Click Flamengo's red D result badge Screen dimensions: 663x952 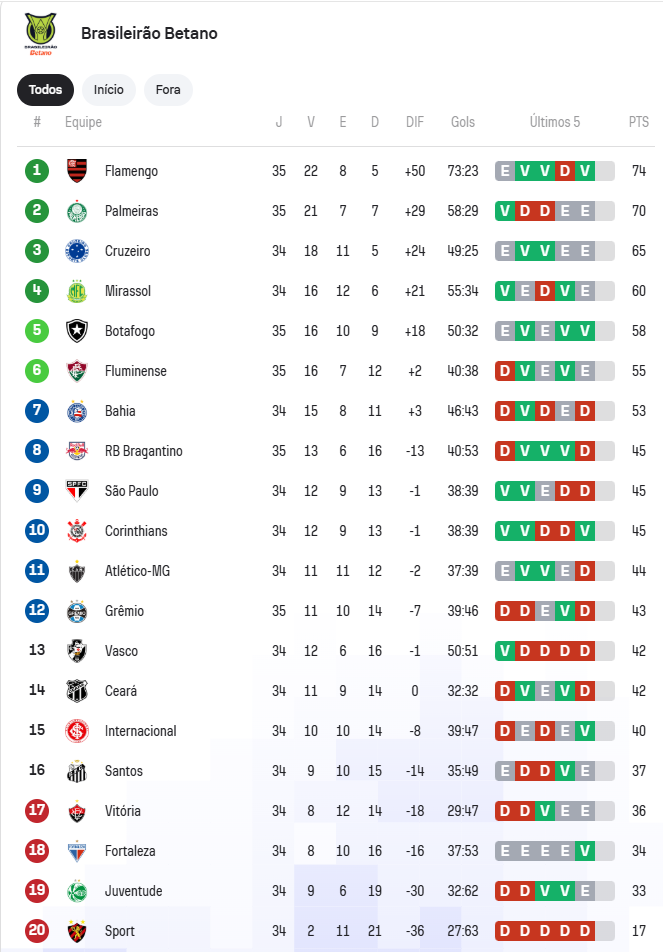click(x=565, y=171)
